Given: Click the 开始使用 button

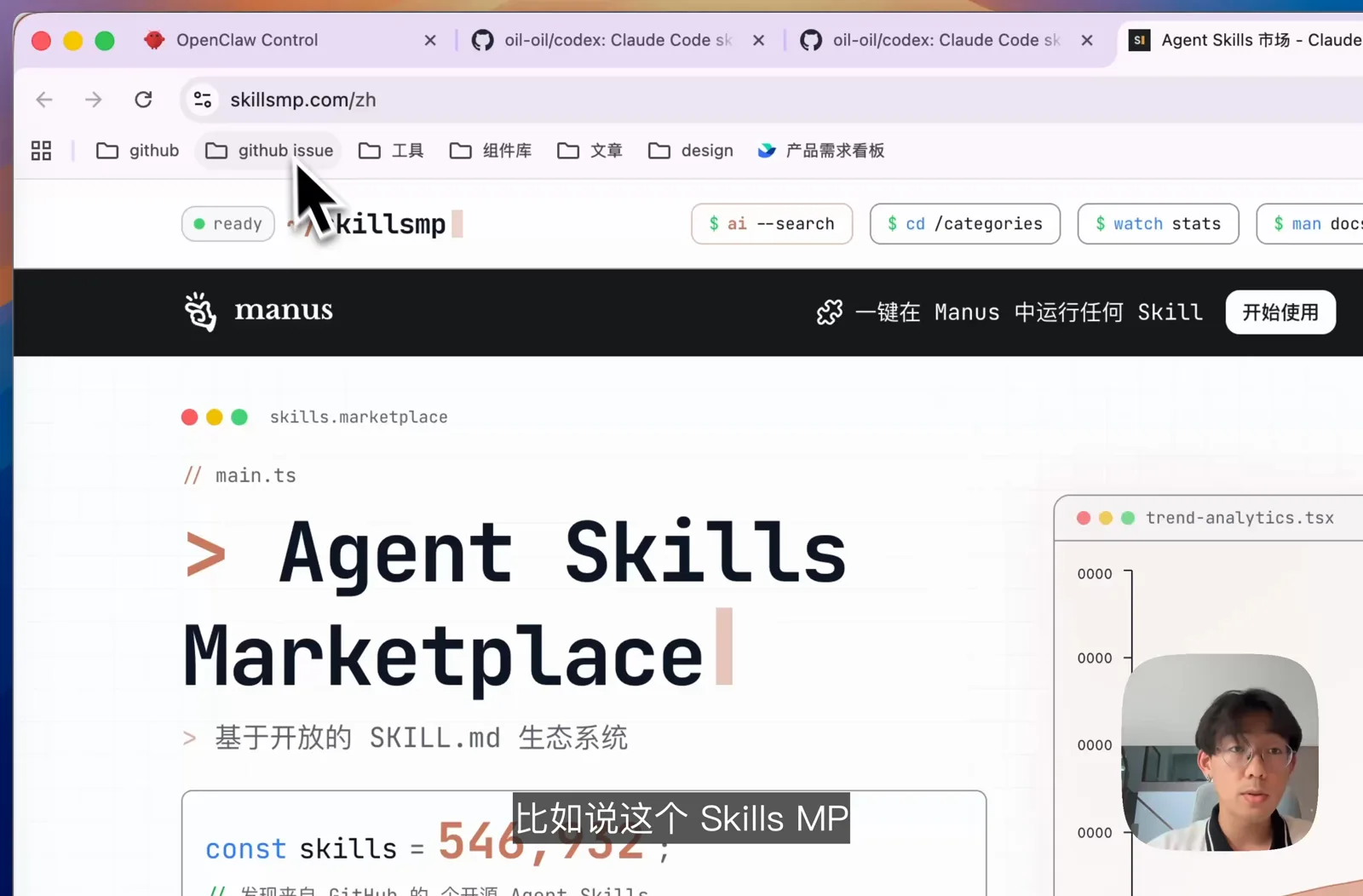Looking at the screenshot, I should pos(1280,313).
